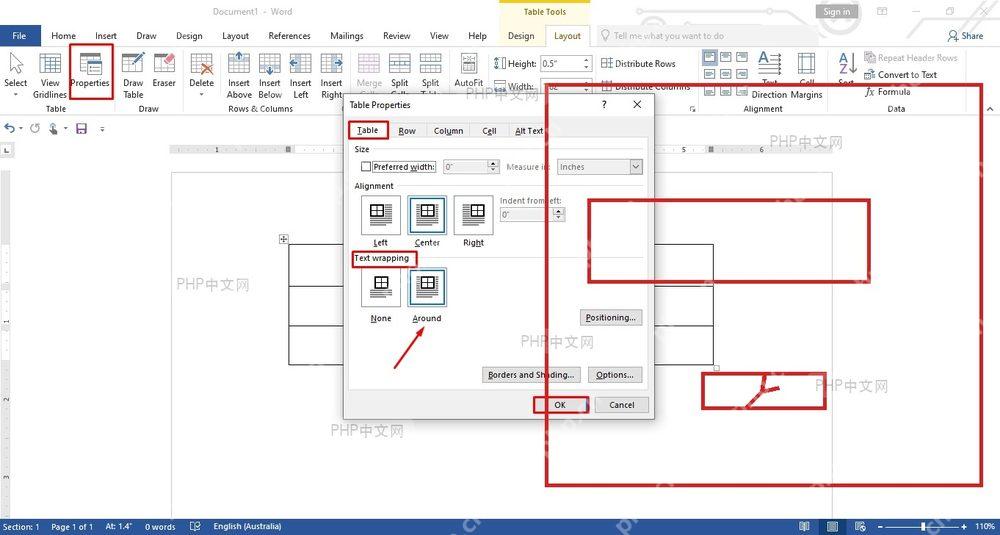Click the Options... button in the dialog
1000x535 pixels.
(x=615, y=375)
